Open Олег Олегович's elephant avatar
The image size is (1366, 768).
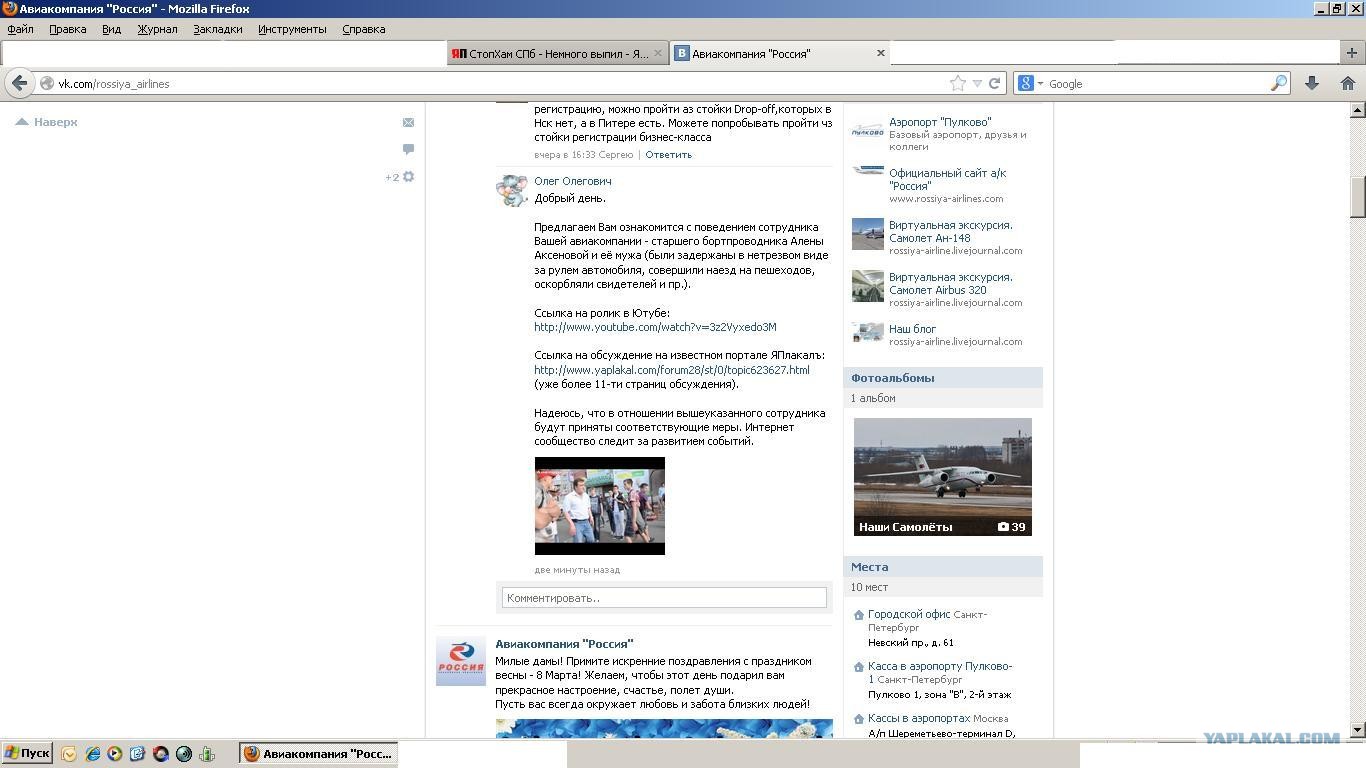pyautogui.click(x=512, y=190)
